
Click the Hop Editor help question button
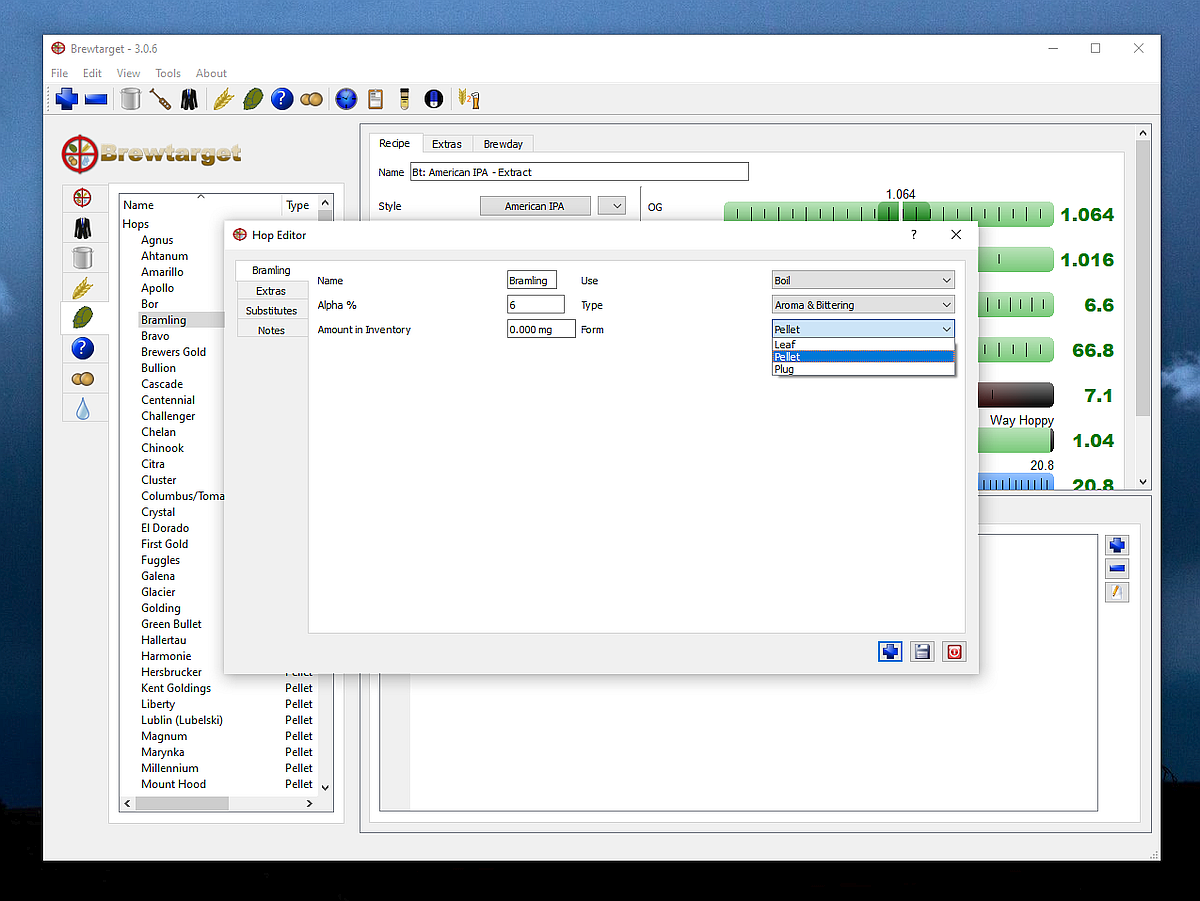pyautogui.click(x=913, y=234)
